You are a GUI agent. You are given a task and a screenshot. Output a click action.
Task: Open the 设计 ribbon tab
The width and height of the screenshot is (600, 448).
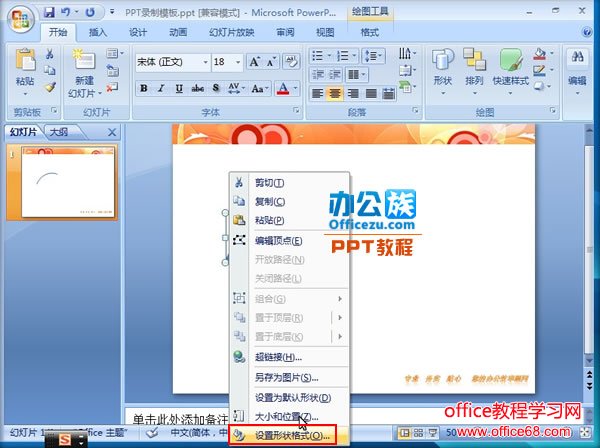click(138, 33)
